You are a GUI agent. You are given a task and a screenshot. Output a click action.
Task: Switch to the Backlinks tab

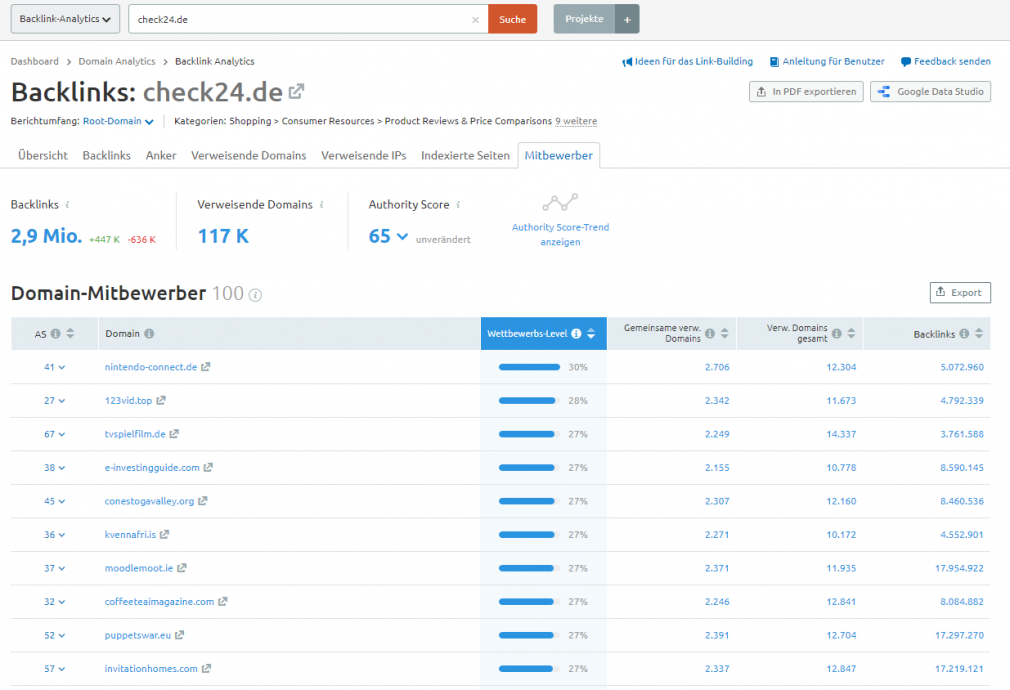coord(106,155)
